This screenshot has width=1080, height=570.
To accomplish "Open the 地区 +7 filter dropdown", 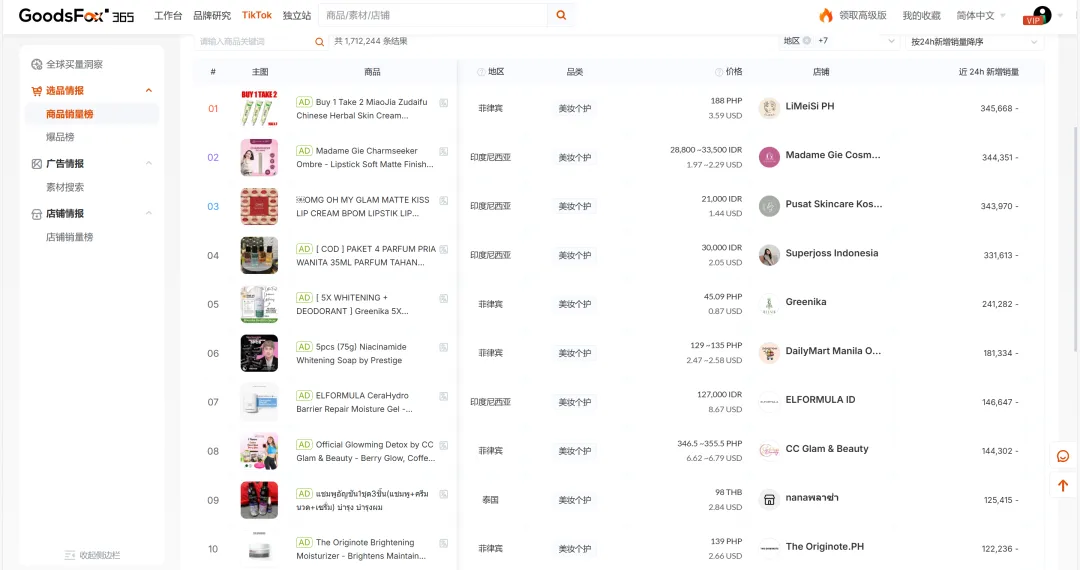I will point(839,41).
